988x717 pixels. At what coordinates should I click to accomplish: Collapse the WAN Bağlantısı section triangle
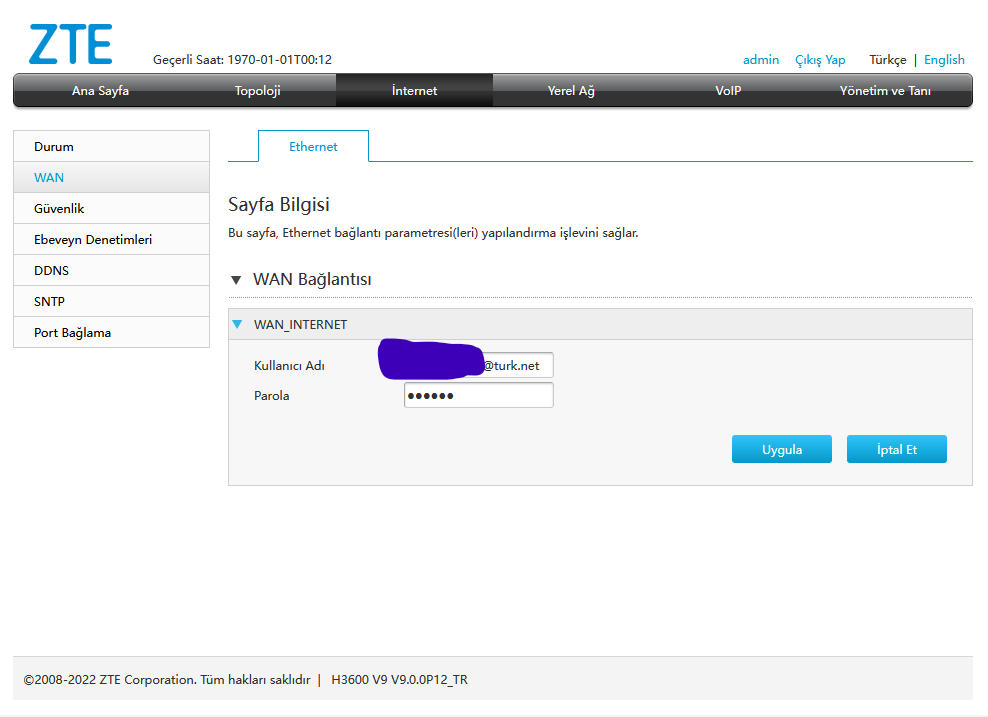click(236, 280)
